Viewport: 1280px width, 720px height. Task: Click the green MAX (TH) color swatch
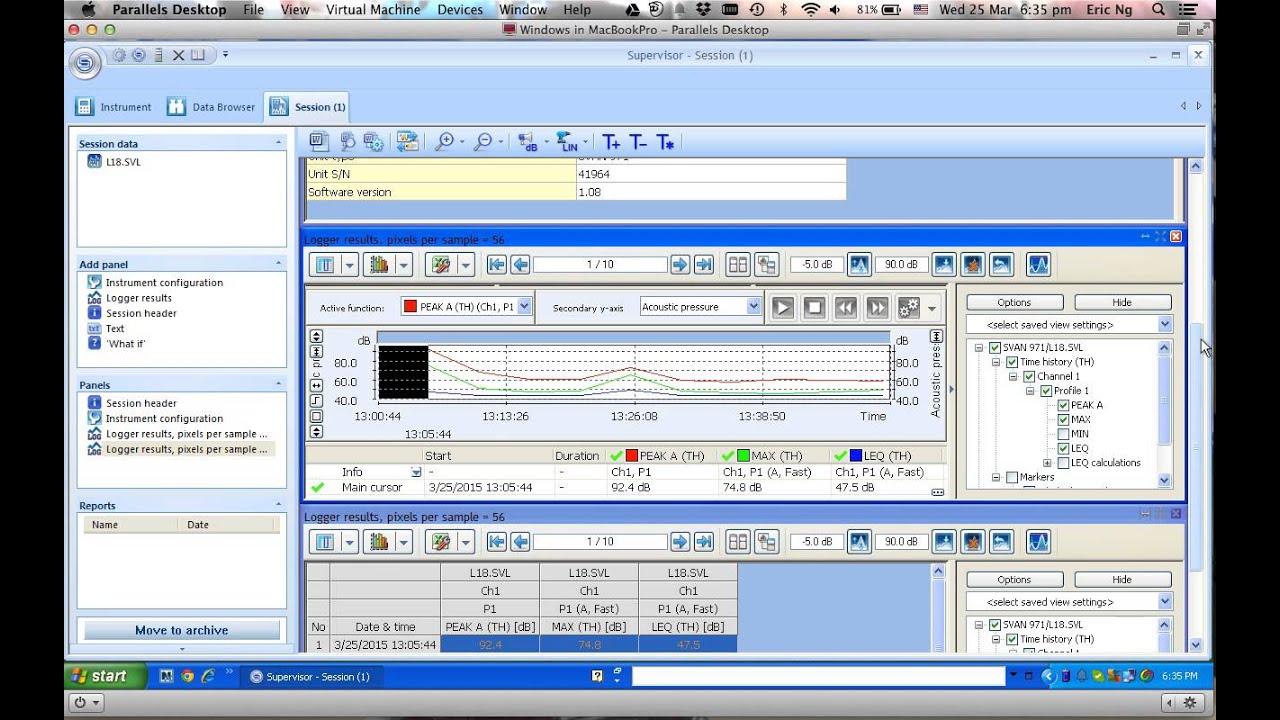(743, 456)
